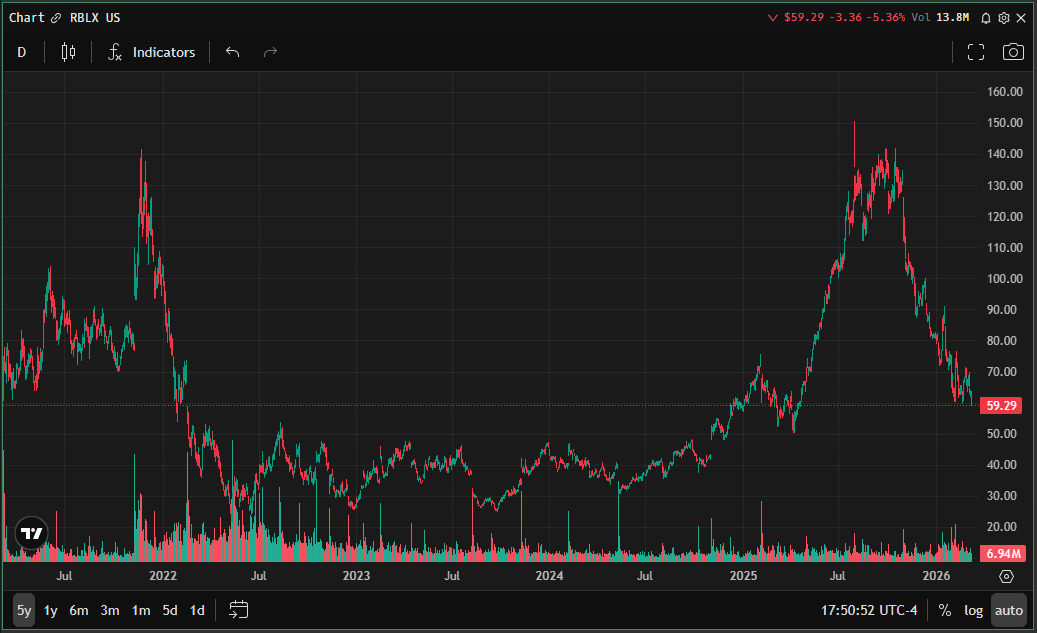Screen dimensions: 1037x633
Task: Switch to the 6m range
Action: (79, 610)
